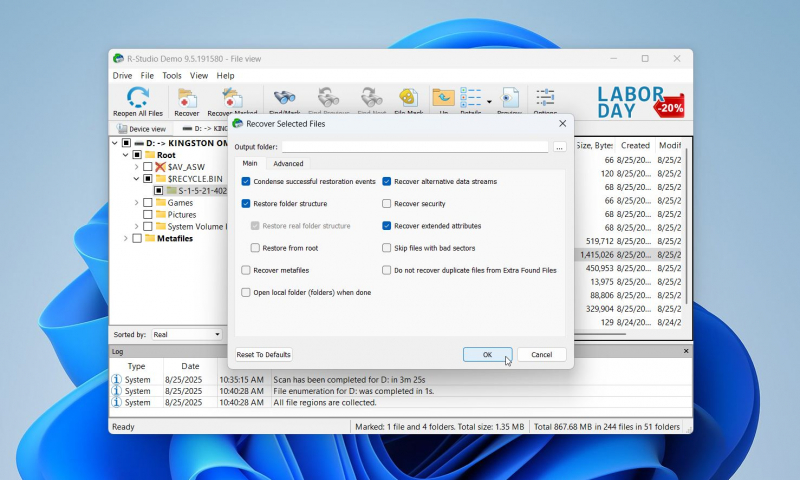Open the Drive menu
The height and width of the screenshot is (480, 800).
(x=122, y=75)
